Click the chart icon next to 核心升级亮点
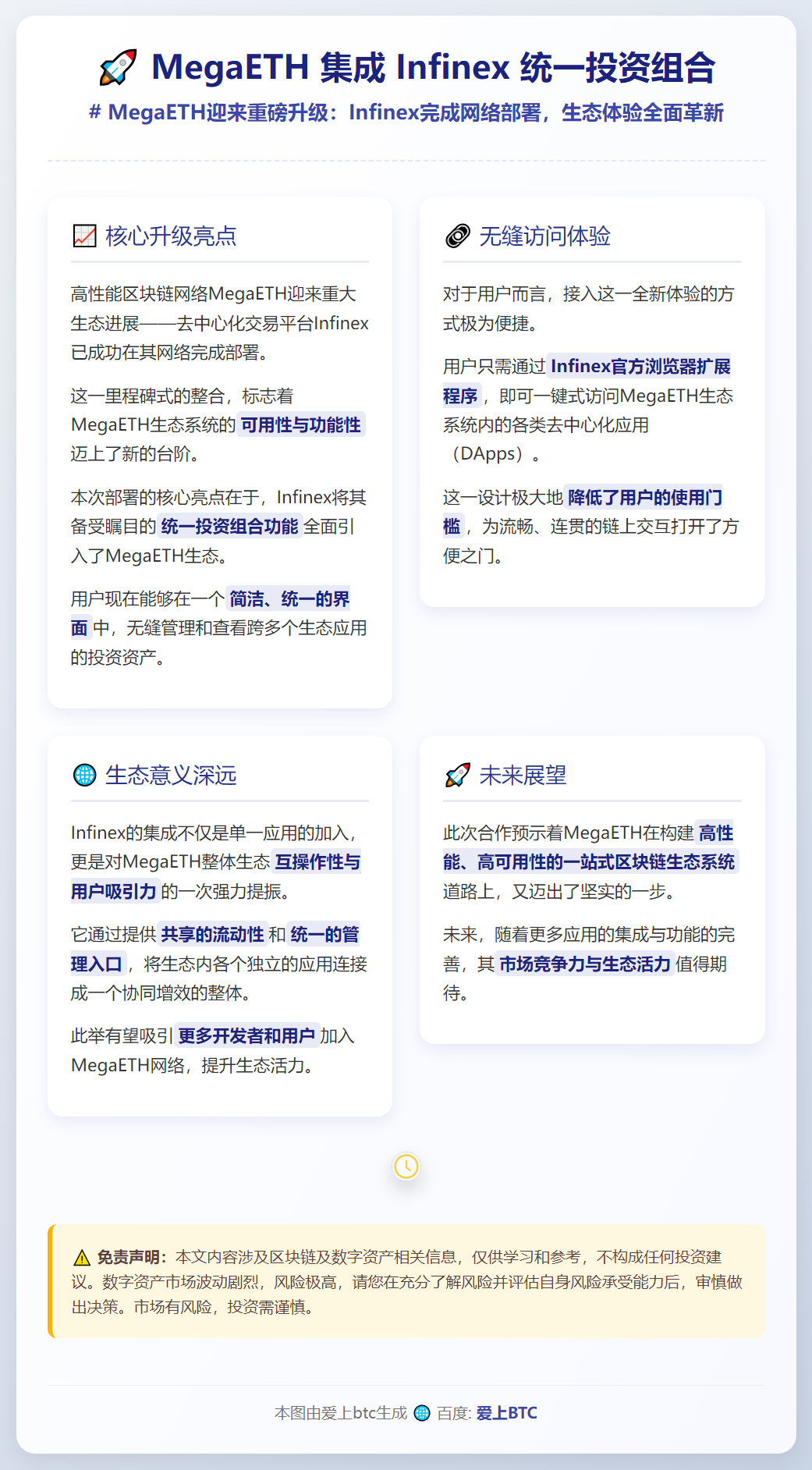This screenshot has width=812, height=1470. (84, 236)
